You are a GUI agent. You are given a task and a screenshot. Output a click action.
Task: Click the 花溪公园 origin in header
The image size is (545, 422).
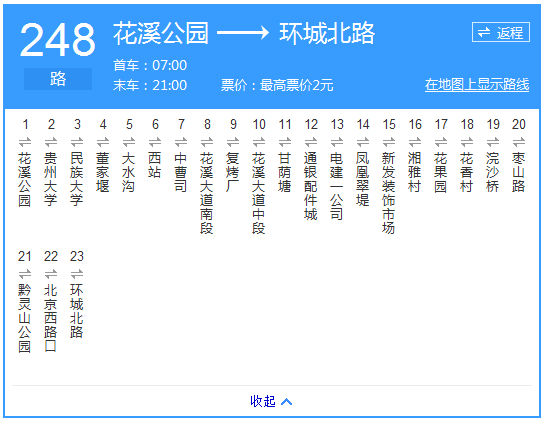[x=161, y=33]
